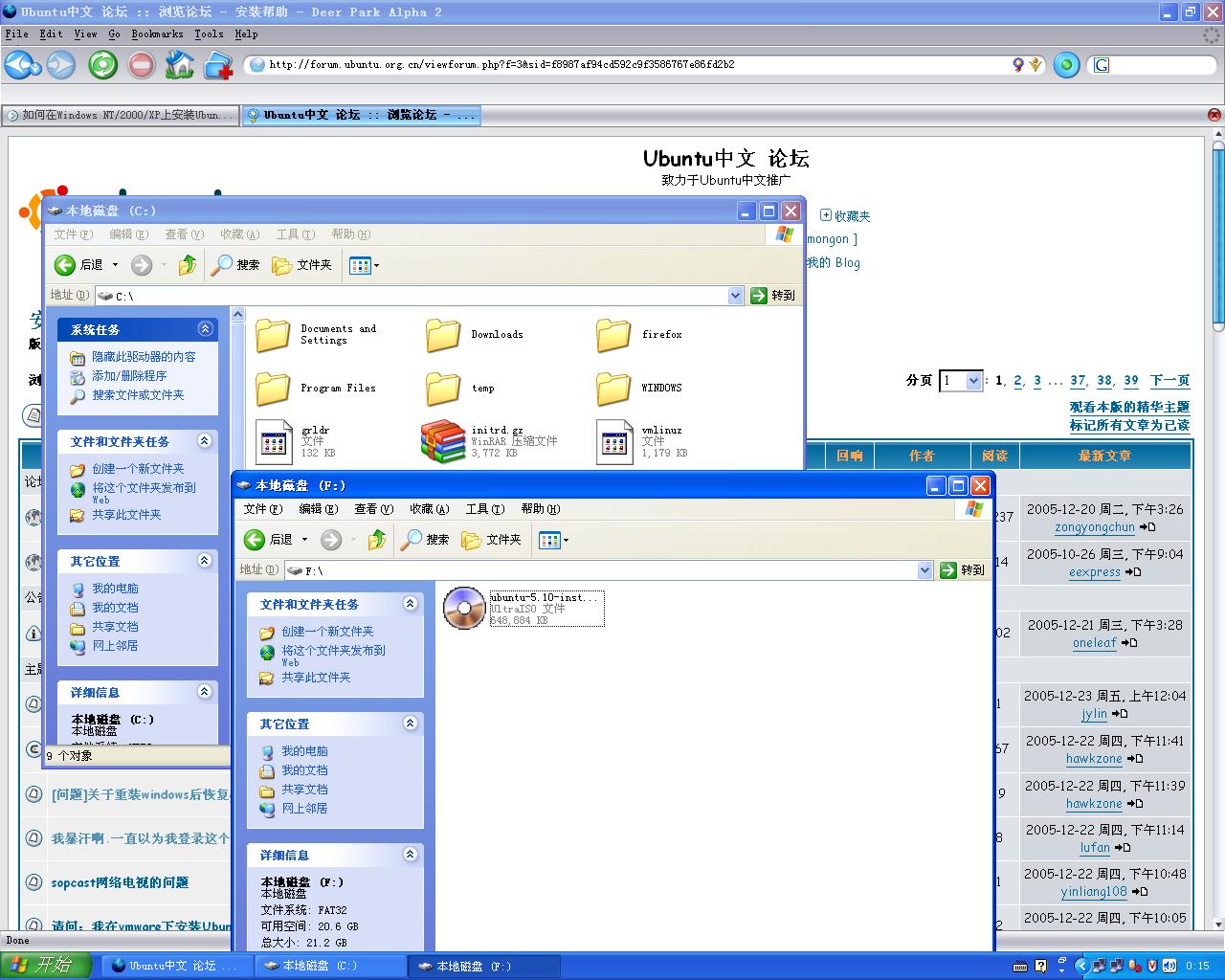Open forum page number dropdown 分页
1225x980 pixels.
962,381
